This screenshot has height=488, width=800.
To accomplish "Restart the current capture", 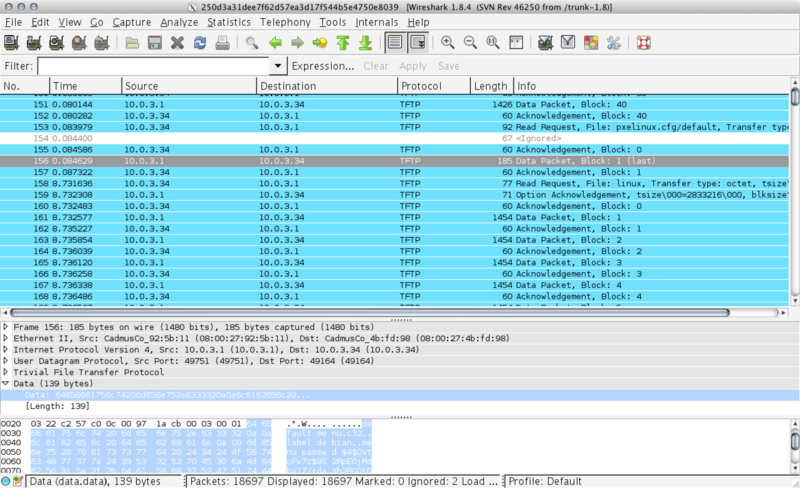I will [x=102, y=43].
